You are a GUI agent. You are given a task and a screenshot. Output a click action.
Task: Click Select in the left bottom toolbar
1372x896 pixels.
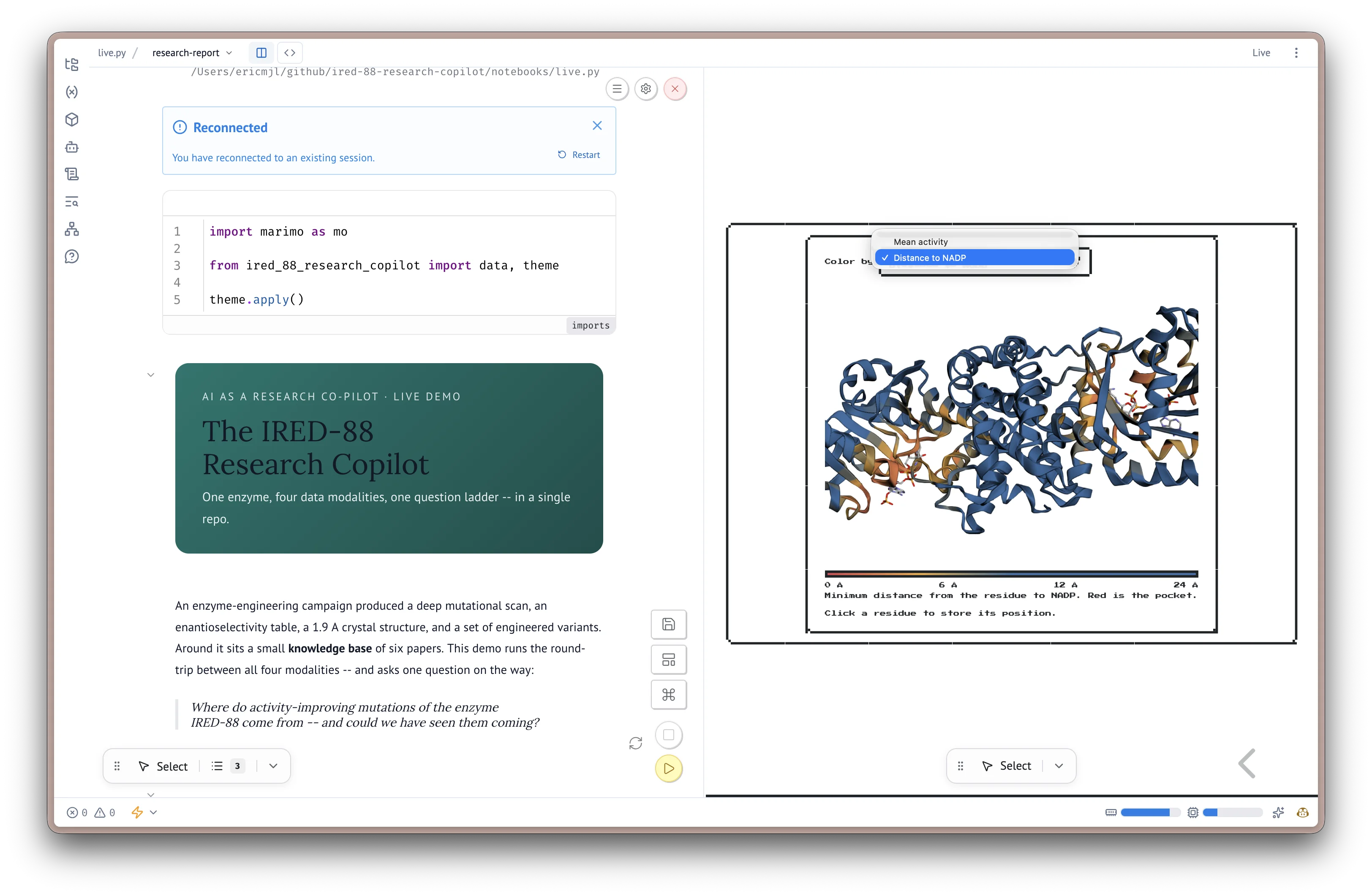(163, 766)
